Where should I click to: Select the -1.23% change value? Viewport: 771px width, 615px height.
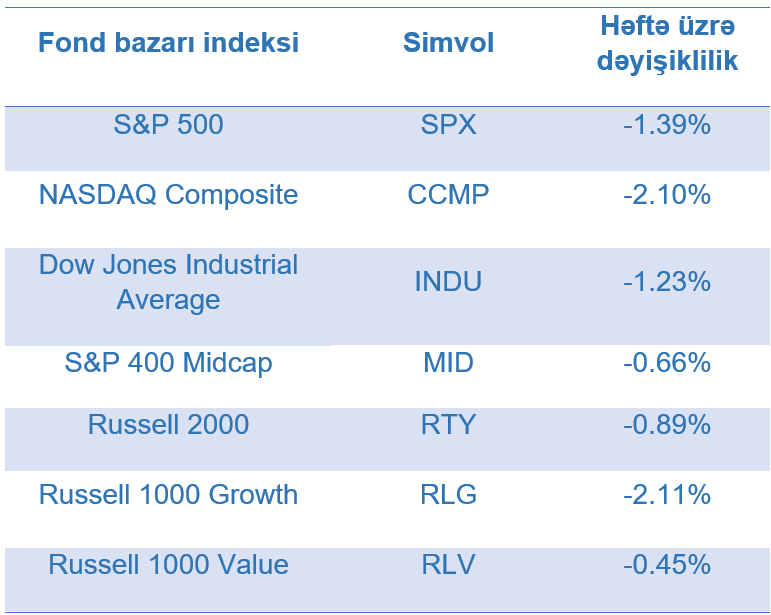click(x=666, y=282)
